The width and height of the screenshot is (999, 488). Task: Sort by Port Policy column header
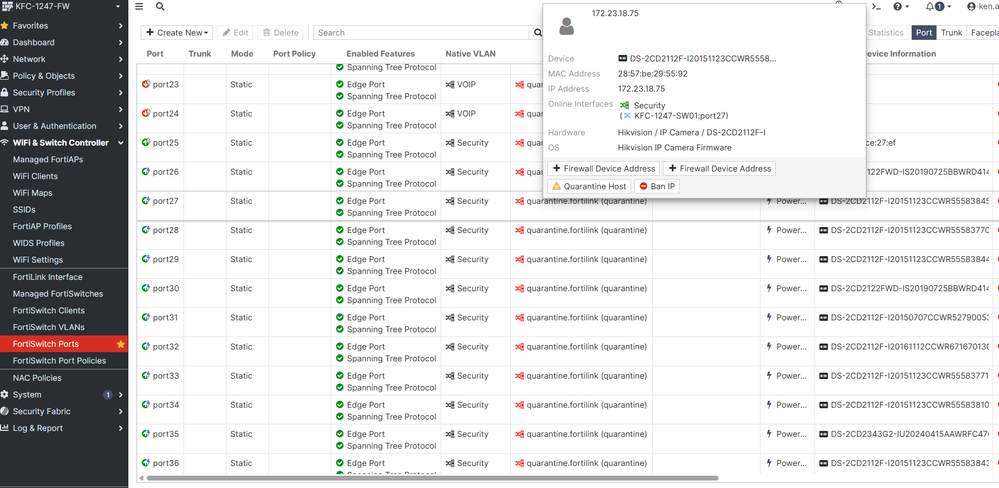tap(294, 54)
